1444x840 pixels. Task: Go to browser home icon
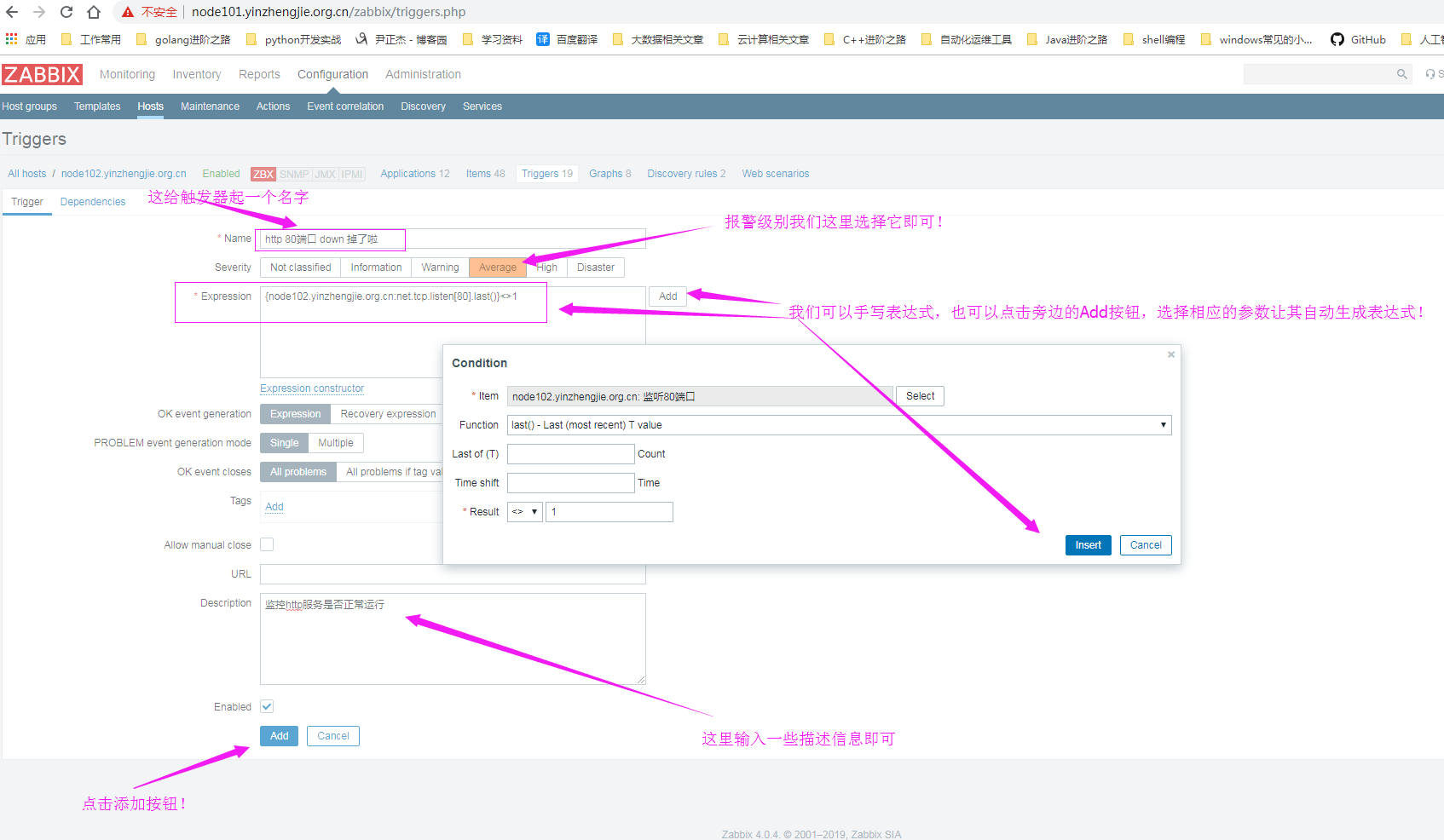coord(94,12)
